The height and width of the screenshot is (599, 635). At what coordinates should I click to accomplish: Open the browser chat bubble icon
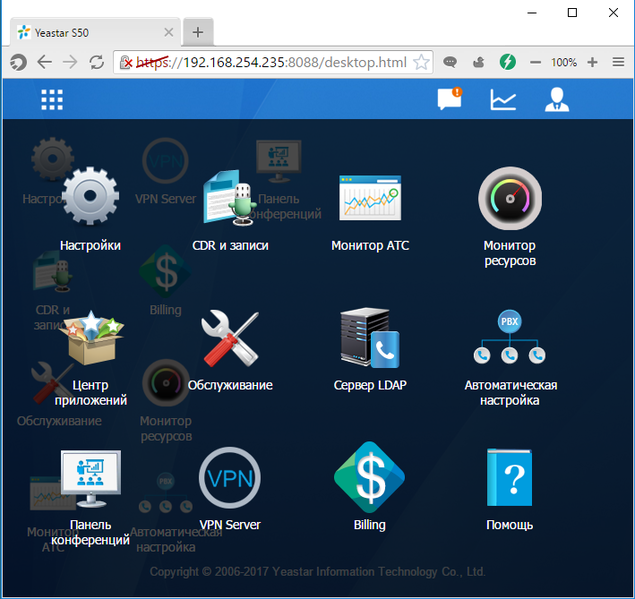coord(450,62)
